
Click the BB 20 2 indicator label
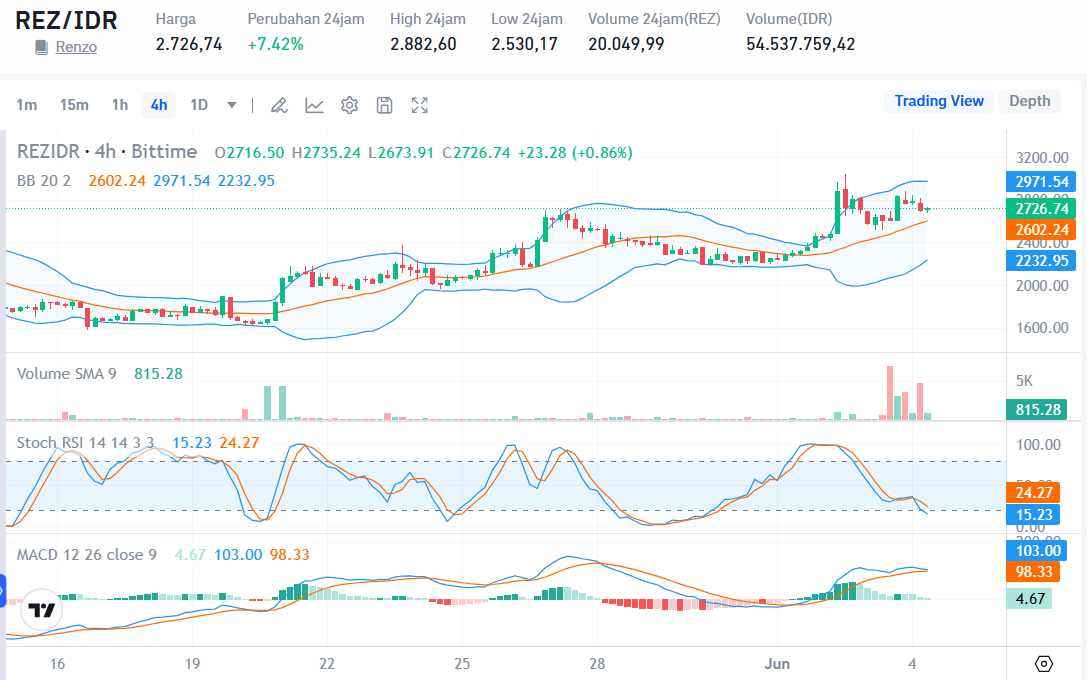[x=44, y=182]
